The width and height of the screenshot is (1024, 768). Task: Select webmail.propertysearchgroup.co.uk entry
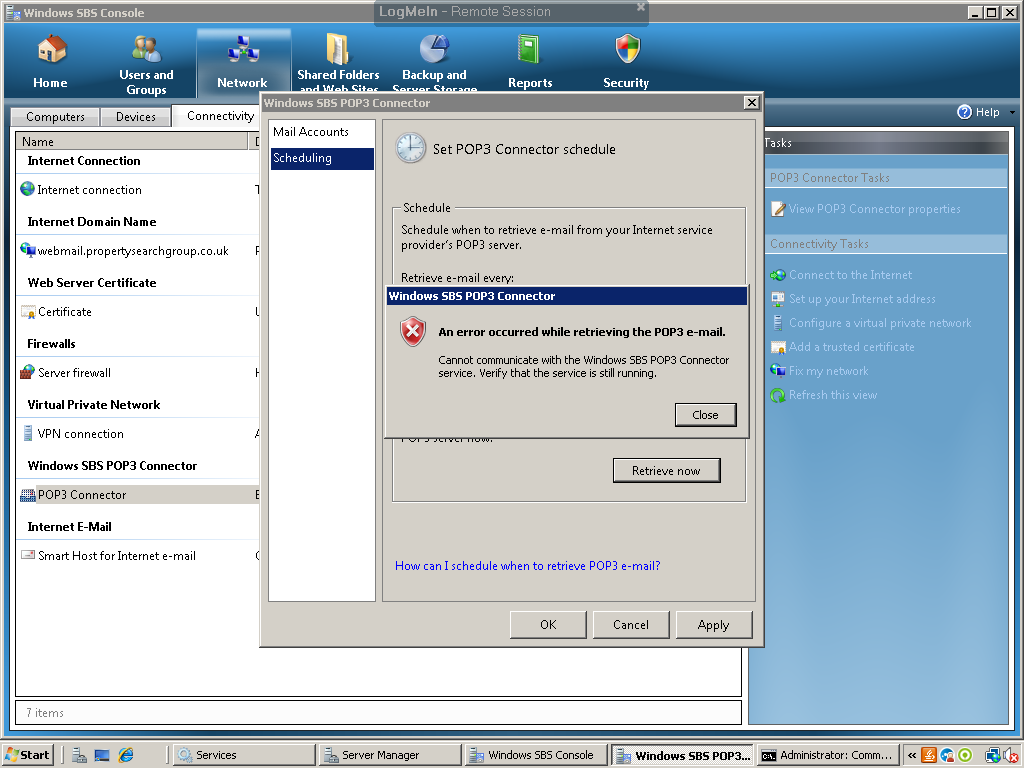[133, 251]
